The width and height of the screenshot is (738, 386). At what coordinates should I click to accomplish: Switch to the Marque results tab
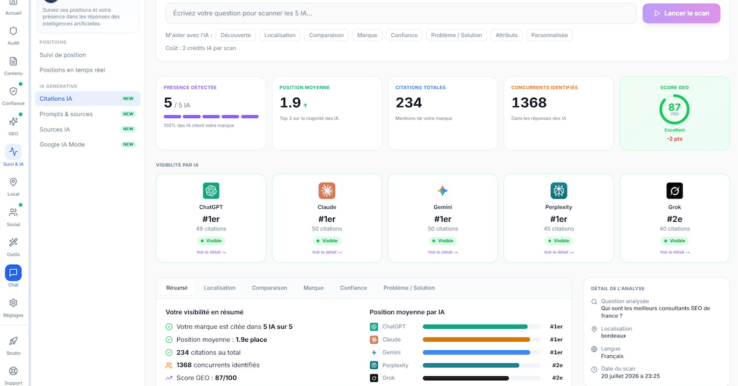pyautogui.click(x=313, y=288)
